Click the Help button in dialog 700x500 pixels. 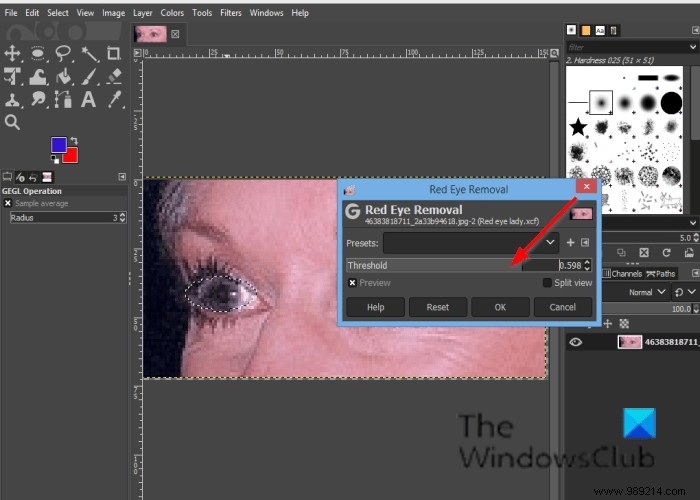pos(375,307)
